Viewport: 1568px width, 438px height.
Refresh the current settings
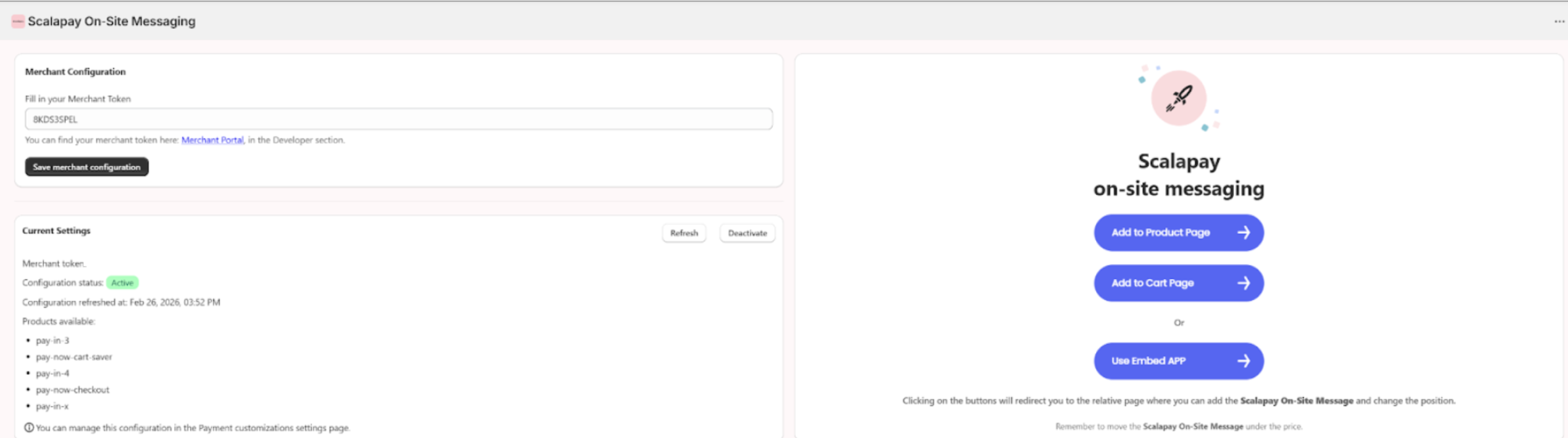pyautogui.click(x=684, y=233)
